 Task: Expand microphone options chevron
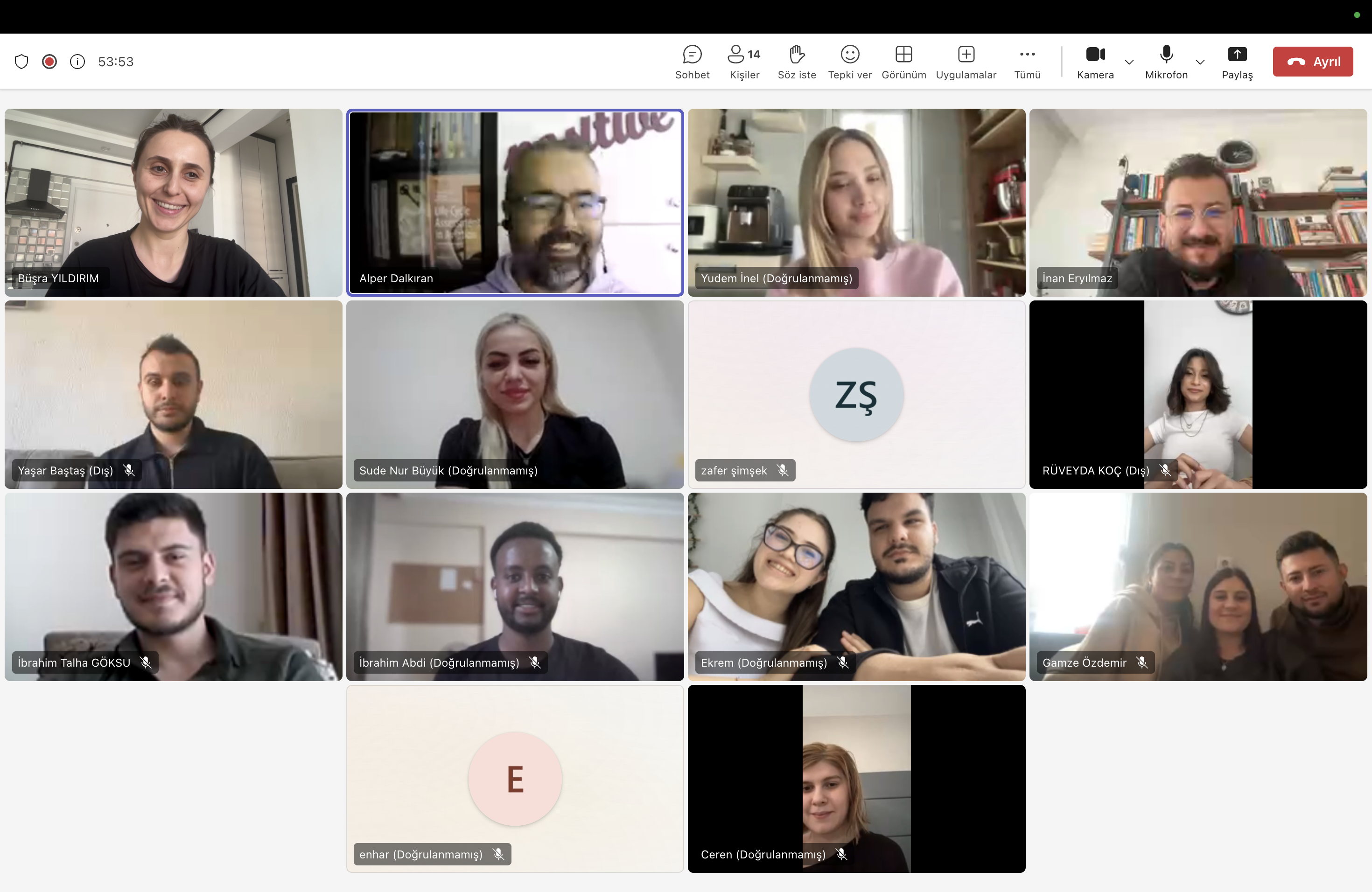coord(1200,62)
